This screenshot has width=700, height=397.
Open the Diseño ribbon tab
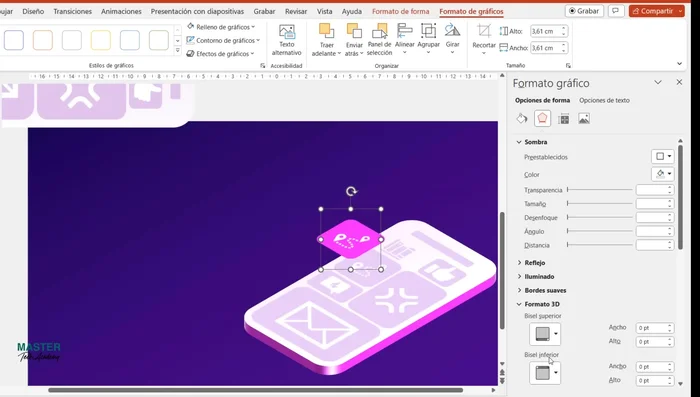click(x=33, y=11)
